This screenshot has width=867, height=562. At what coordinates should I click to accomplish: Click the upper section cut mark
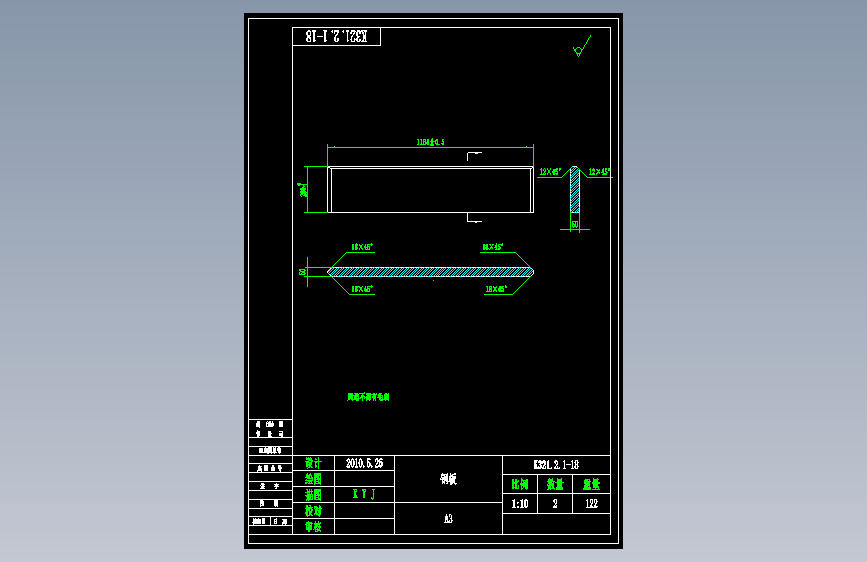point(474,156)
